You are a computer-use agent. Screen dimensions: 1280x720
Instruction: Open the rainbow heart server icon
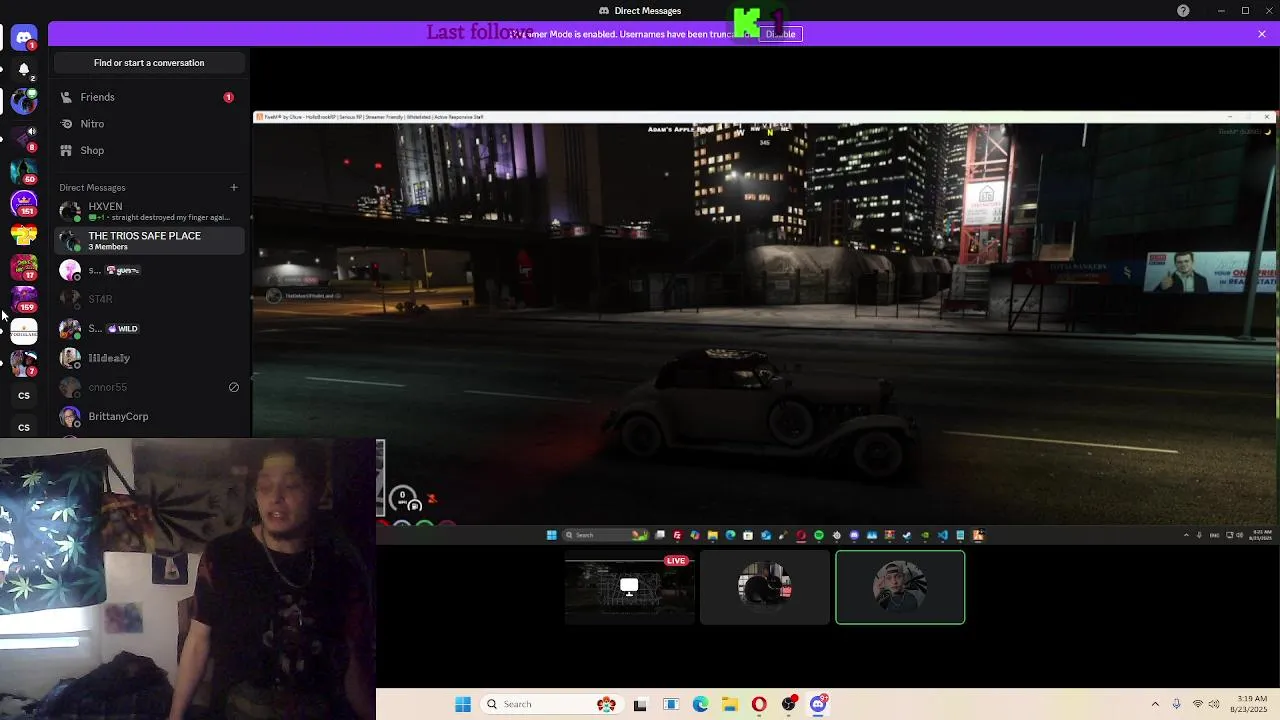point(24,235)
